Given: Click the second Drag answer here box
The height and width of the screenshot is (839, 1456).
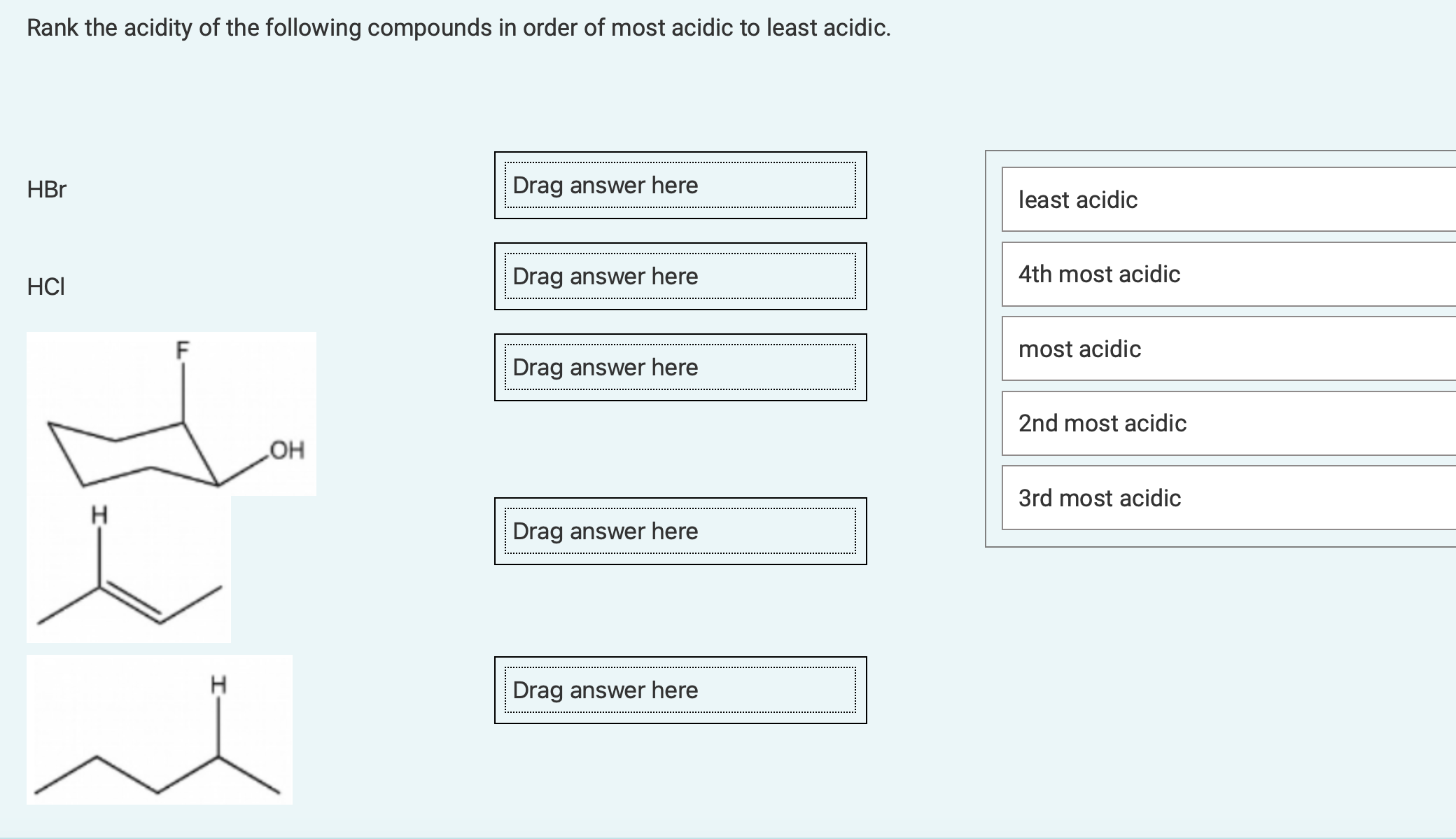Looking at the screenshot, I should [x=679, y=277].
